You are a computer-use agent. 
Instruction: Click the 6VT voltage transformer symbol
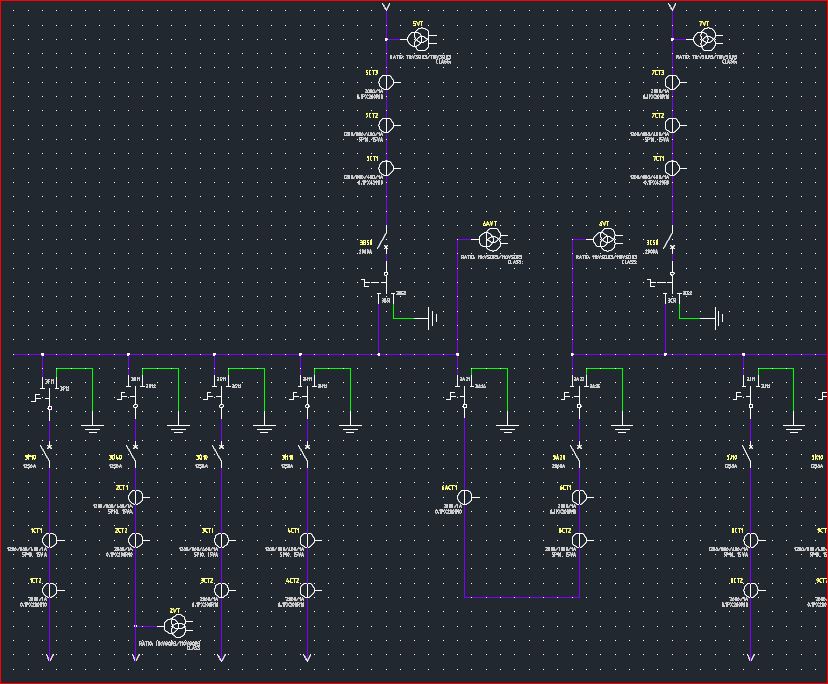click(x=606, y=240)
